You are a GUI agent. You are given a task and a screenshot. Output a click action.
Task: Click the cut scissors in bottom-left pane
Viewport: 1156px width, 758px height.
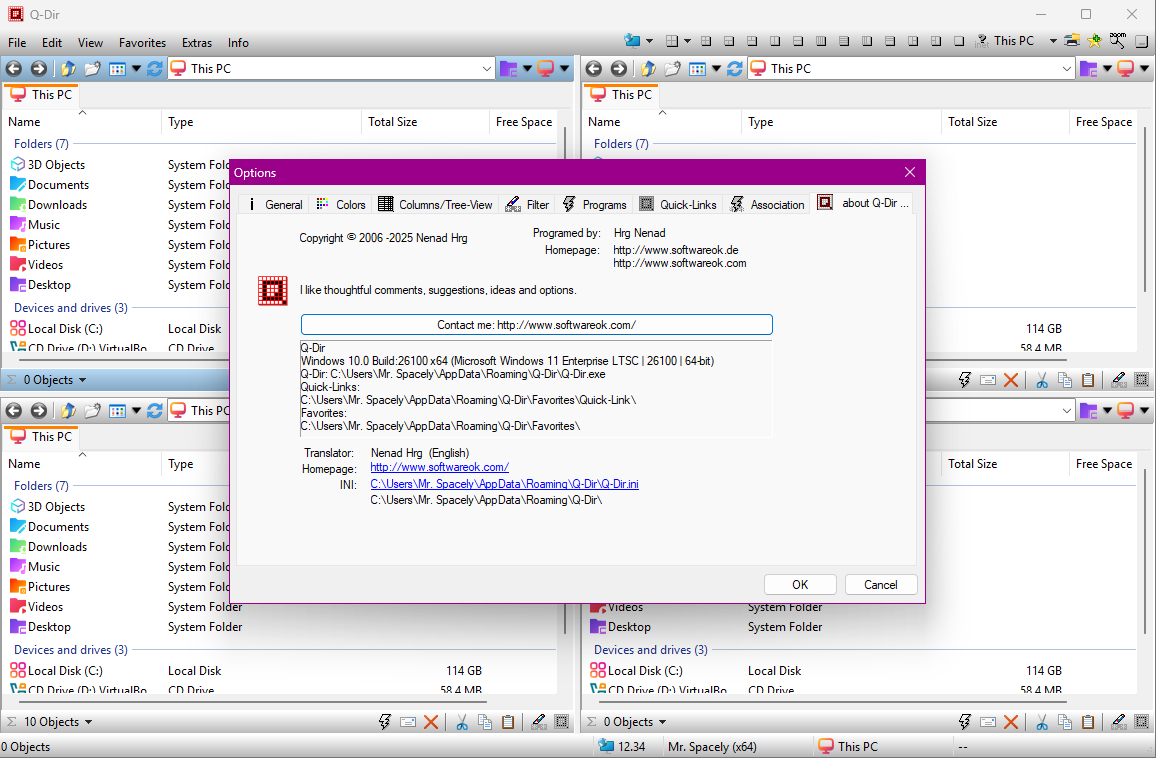462,722
